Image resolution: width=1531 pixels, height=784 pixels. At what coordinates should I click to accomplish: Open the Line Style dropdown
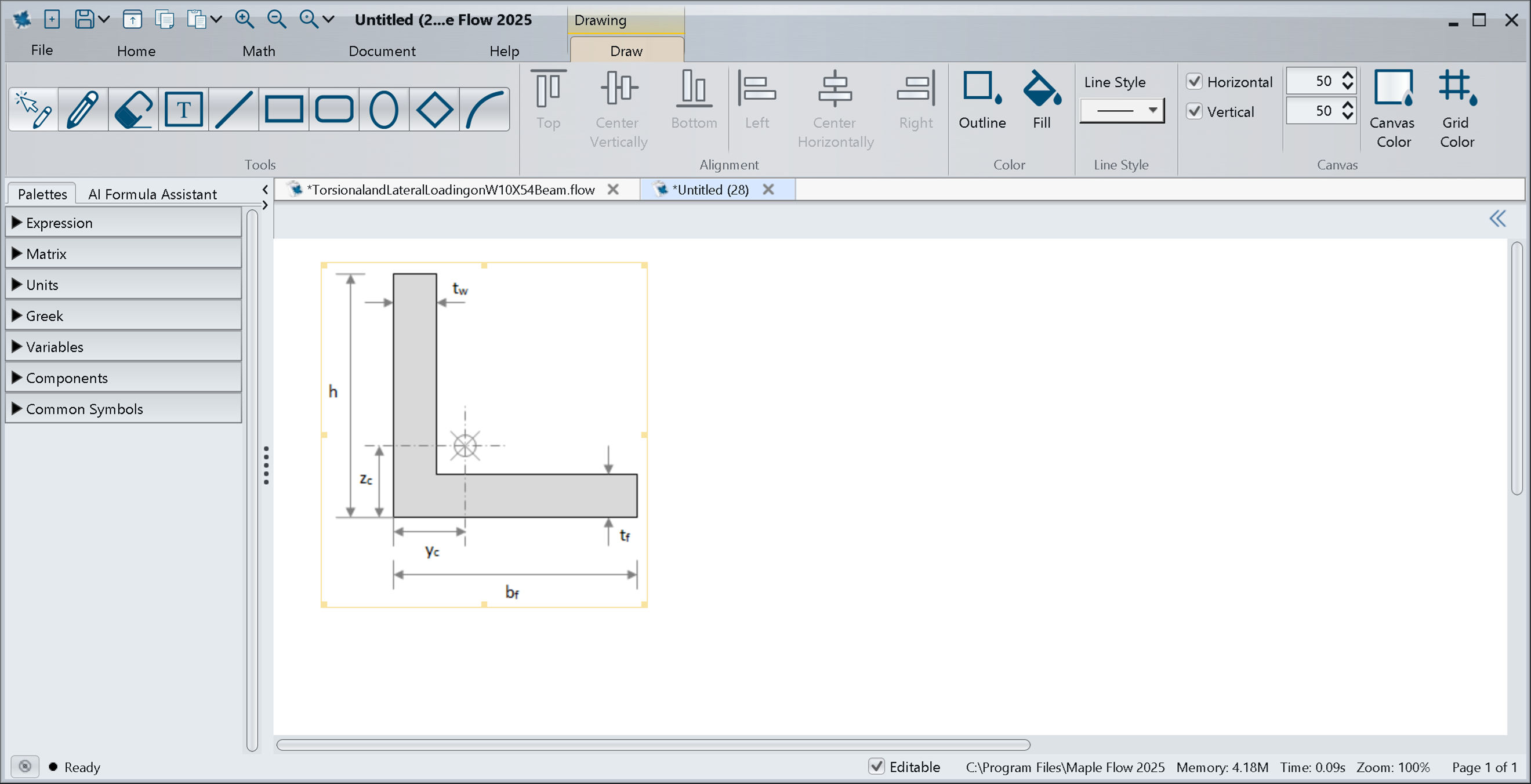click(1152, 110)
